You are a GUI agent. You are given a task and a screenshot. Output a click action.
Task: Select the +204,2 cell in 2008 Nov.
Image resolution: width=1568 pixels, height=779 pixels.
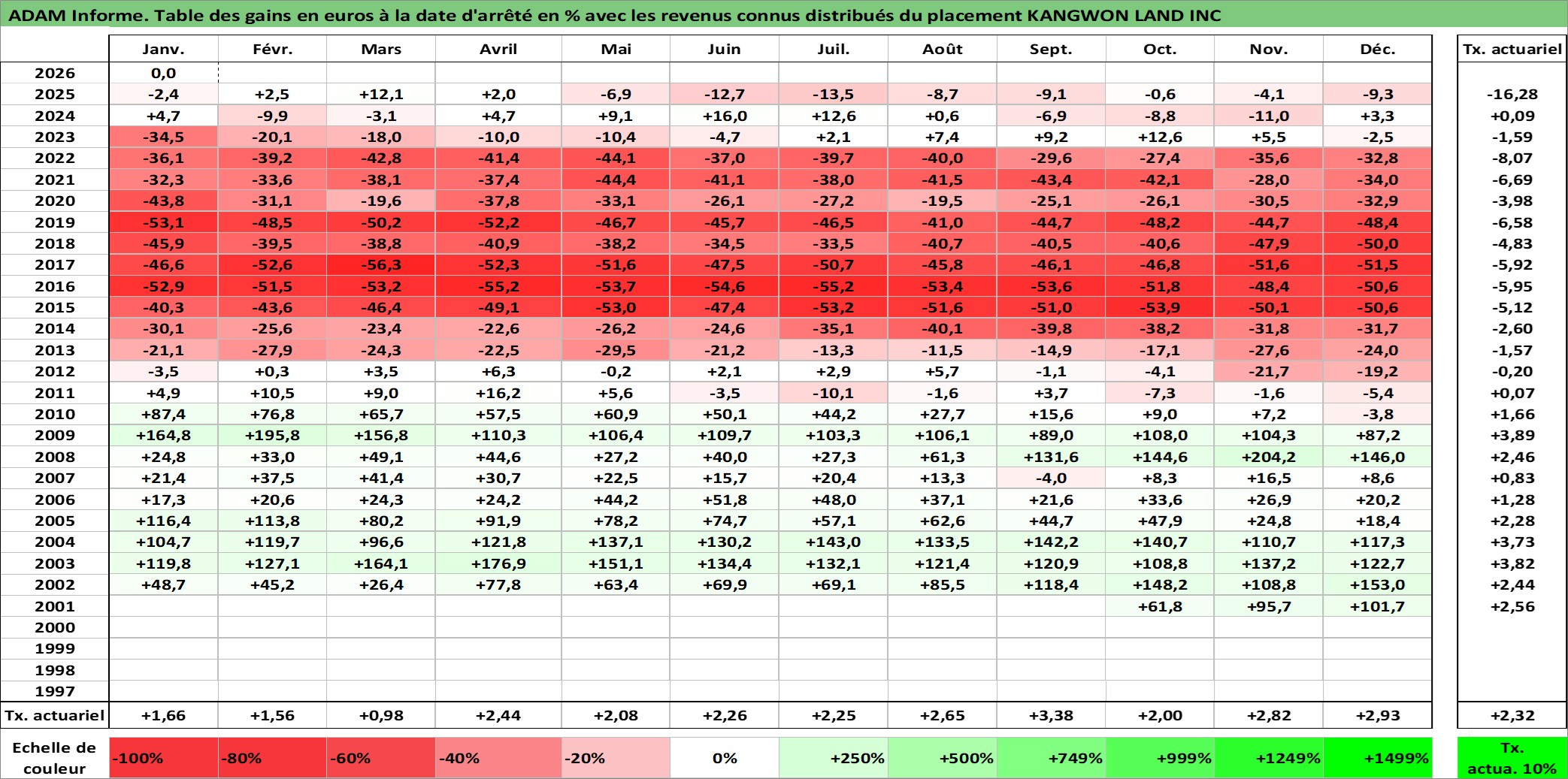click(1269, 457)
